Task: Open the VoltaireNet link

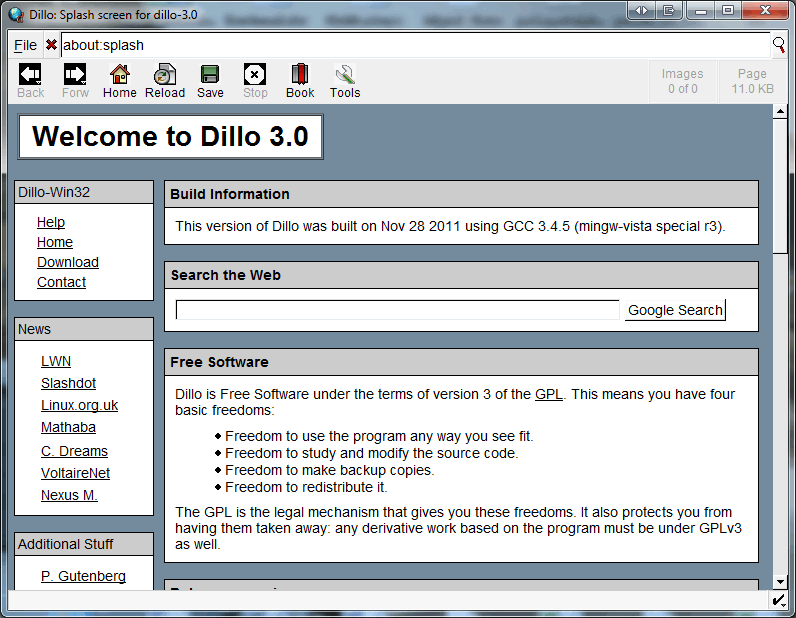Action: click(x=75, y=473)
